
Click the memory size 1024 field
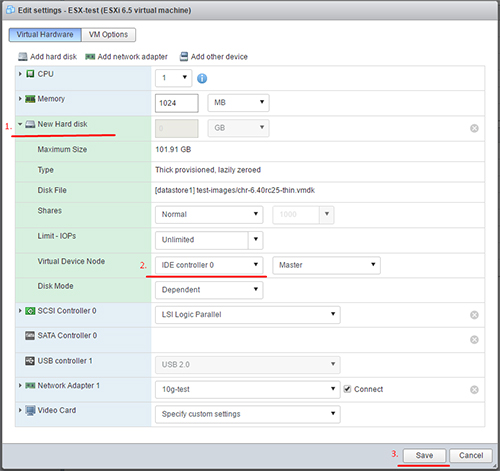coord(177,103)
